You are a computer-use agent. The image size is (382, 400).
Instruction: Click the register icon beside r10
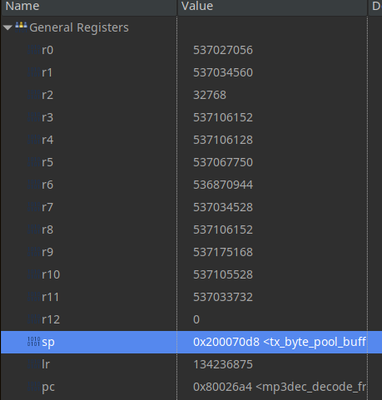33,274
